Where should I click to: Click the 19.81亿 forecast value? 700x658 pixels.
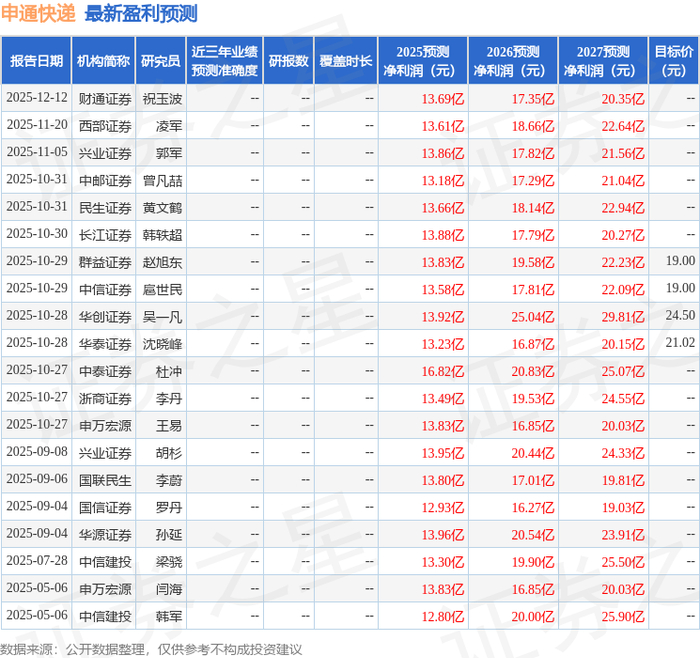623,480
